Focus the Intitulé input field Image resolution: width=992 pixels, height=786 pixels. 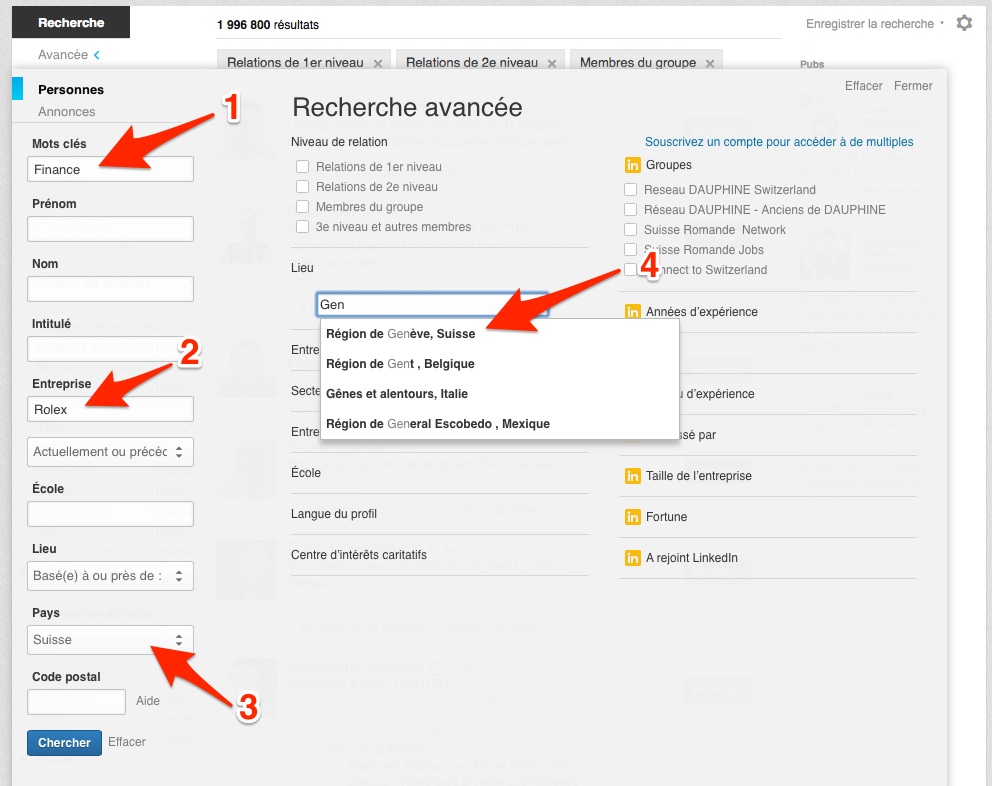[110, 349]
